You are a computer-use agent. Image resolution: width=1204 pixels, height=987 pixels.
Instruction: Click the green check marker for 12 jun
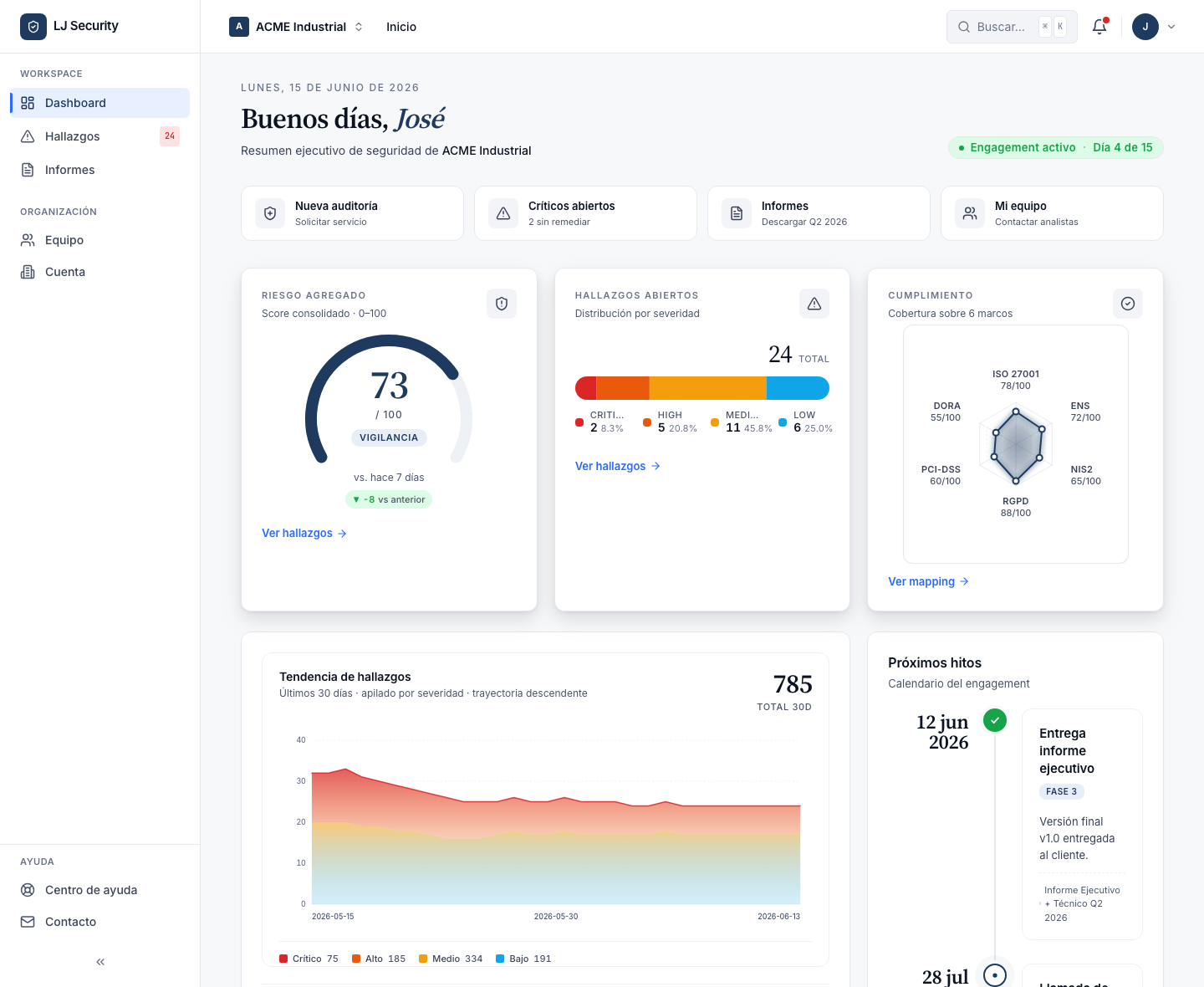(995, 720)
